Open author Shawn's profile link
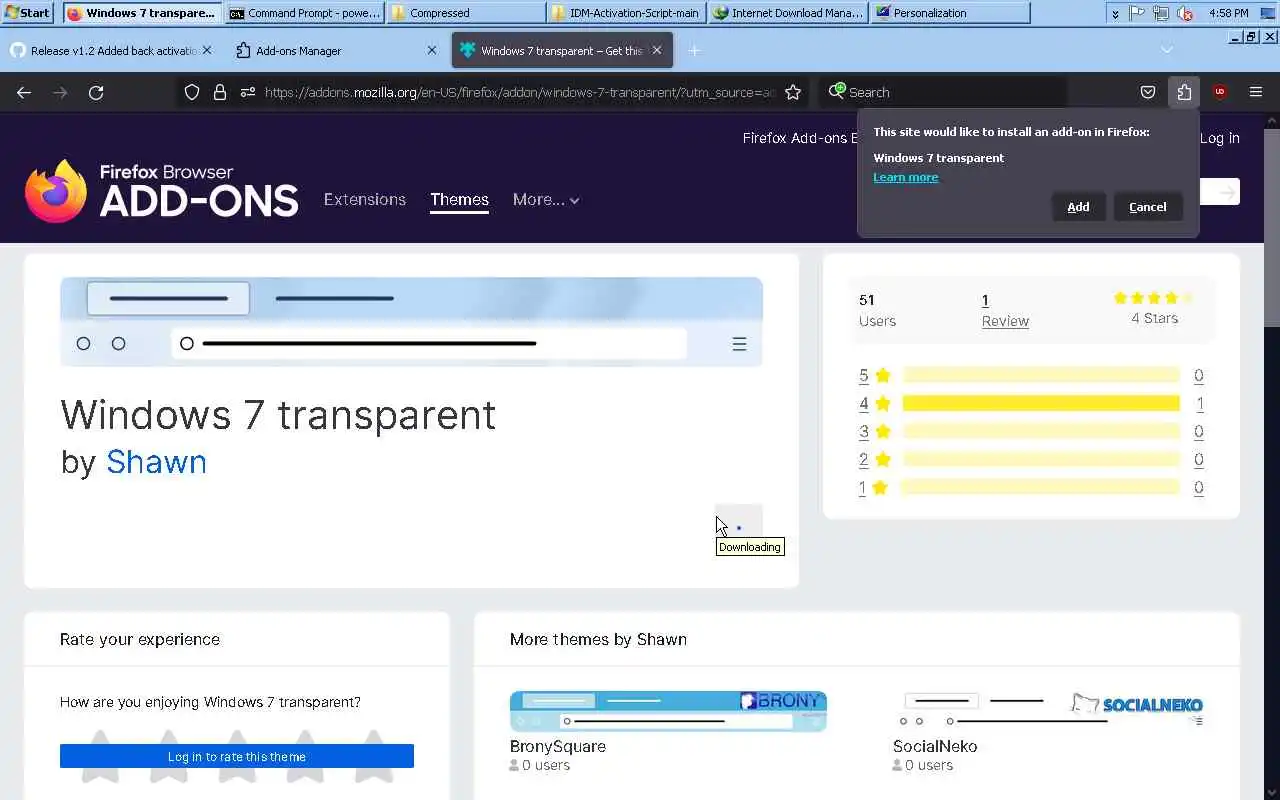This screenshot has width=1280, height=800. [x=156, y=462]
